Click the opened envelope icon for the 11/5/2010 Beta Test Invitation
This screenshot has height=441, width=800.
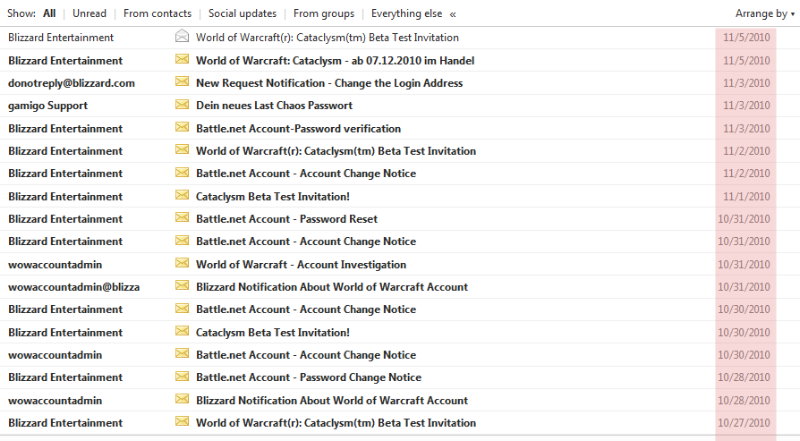click(x=182, y=36)
